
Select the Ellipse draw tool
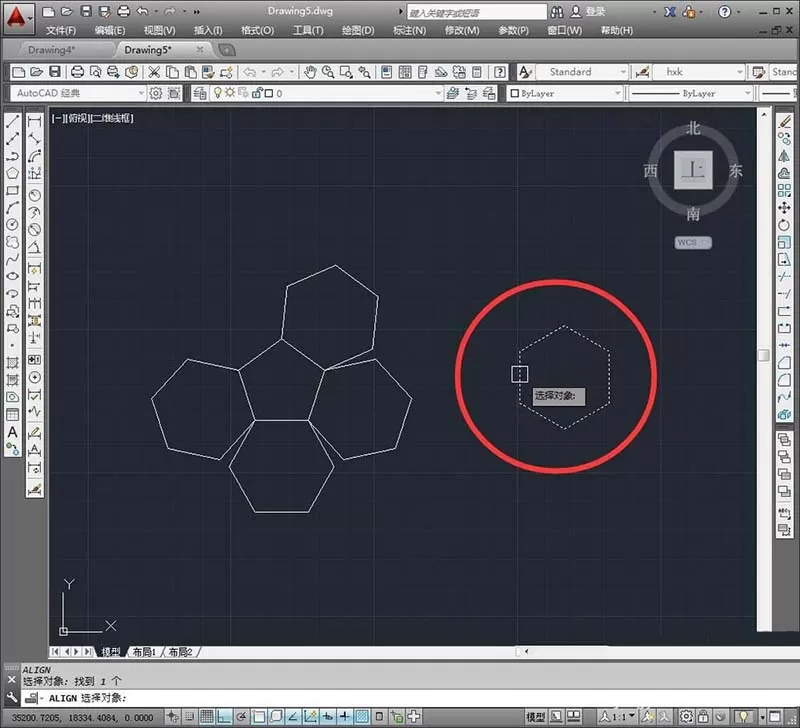point(12,276)
